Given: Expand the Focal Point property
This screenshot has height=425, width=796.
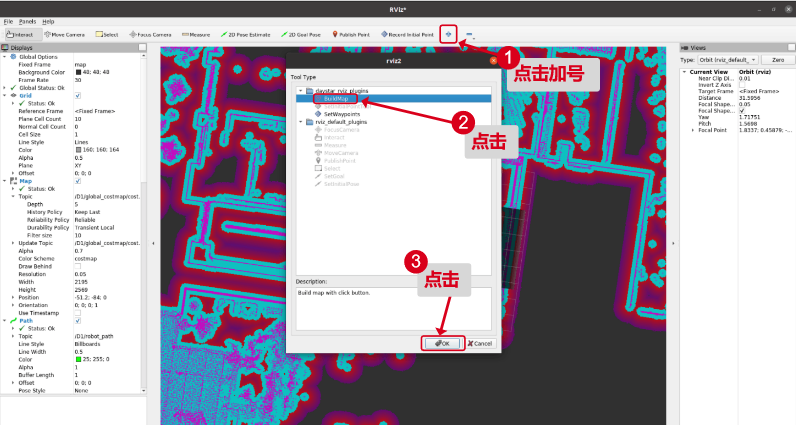Looking at the screenshot, I should tap(693, 130).
